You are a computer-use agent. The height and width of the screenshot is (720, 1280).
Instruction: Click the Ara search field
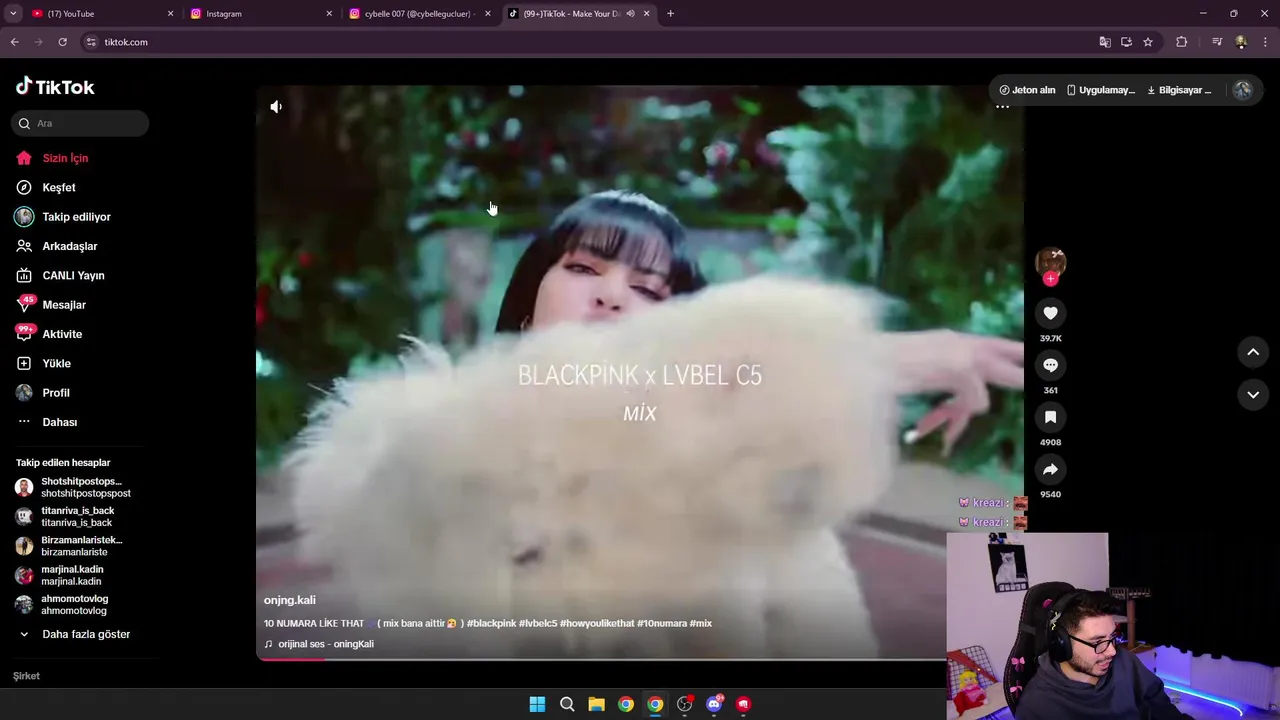tap(81, 123)
